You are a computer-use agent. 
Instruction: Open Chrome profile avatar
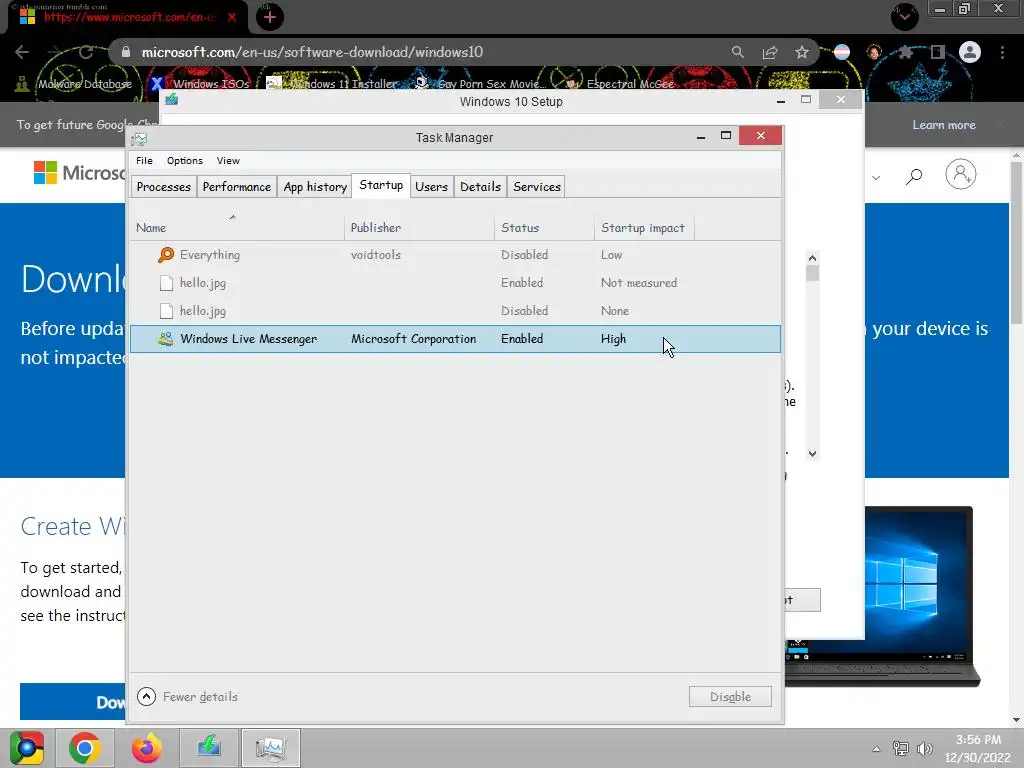click(x=970, y=52)
